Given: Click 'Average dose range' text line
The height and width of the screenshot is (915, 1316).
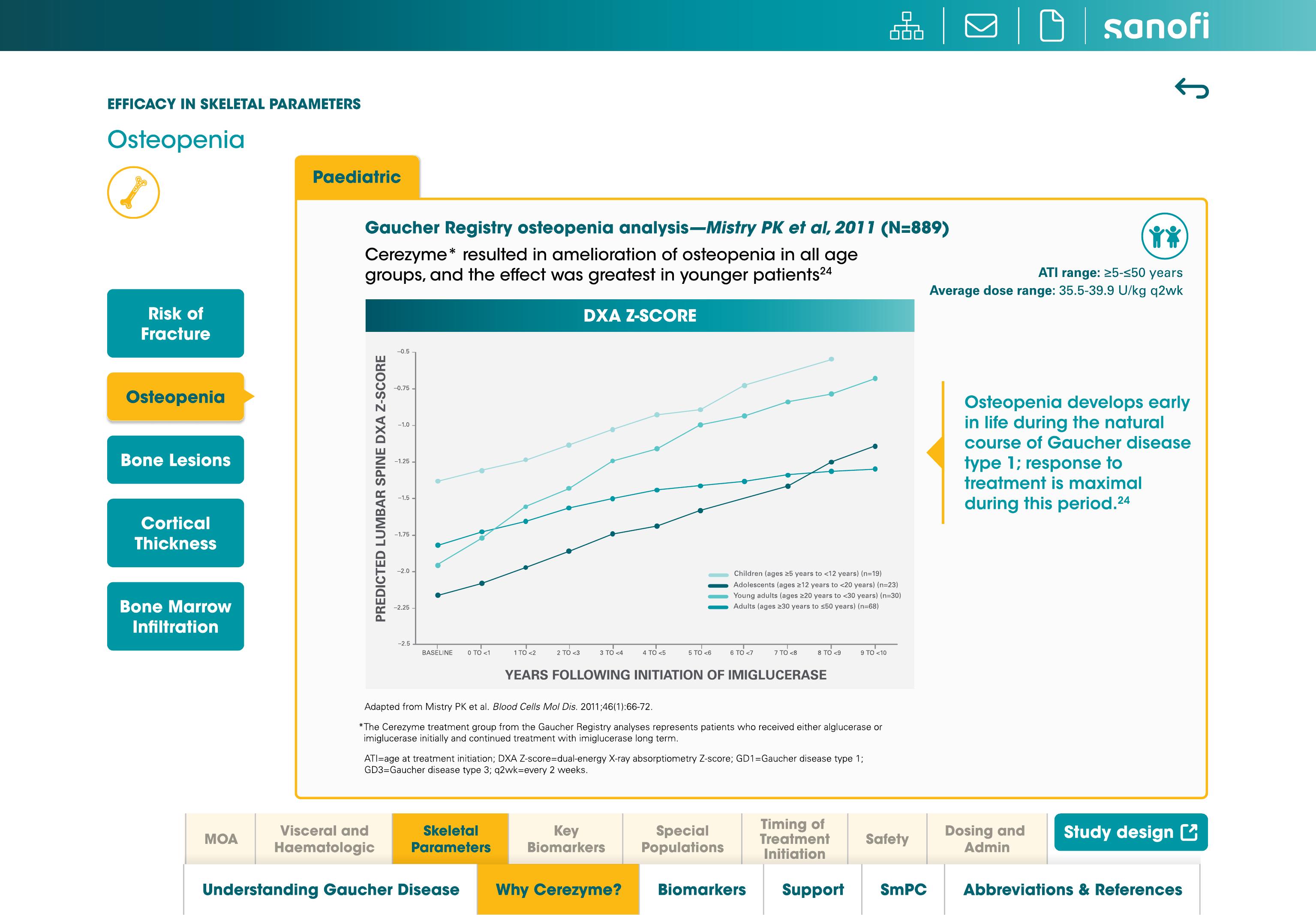Looking at the screenshot, I should click(x=1056, y=291).
